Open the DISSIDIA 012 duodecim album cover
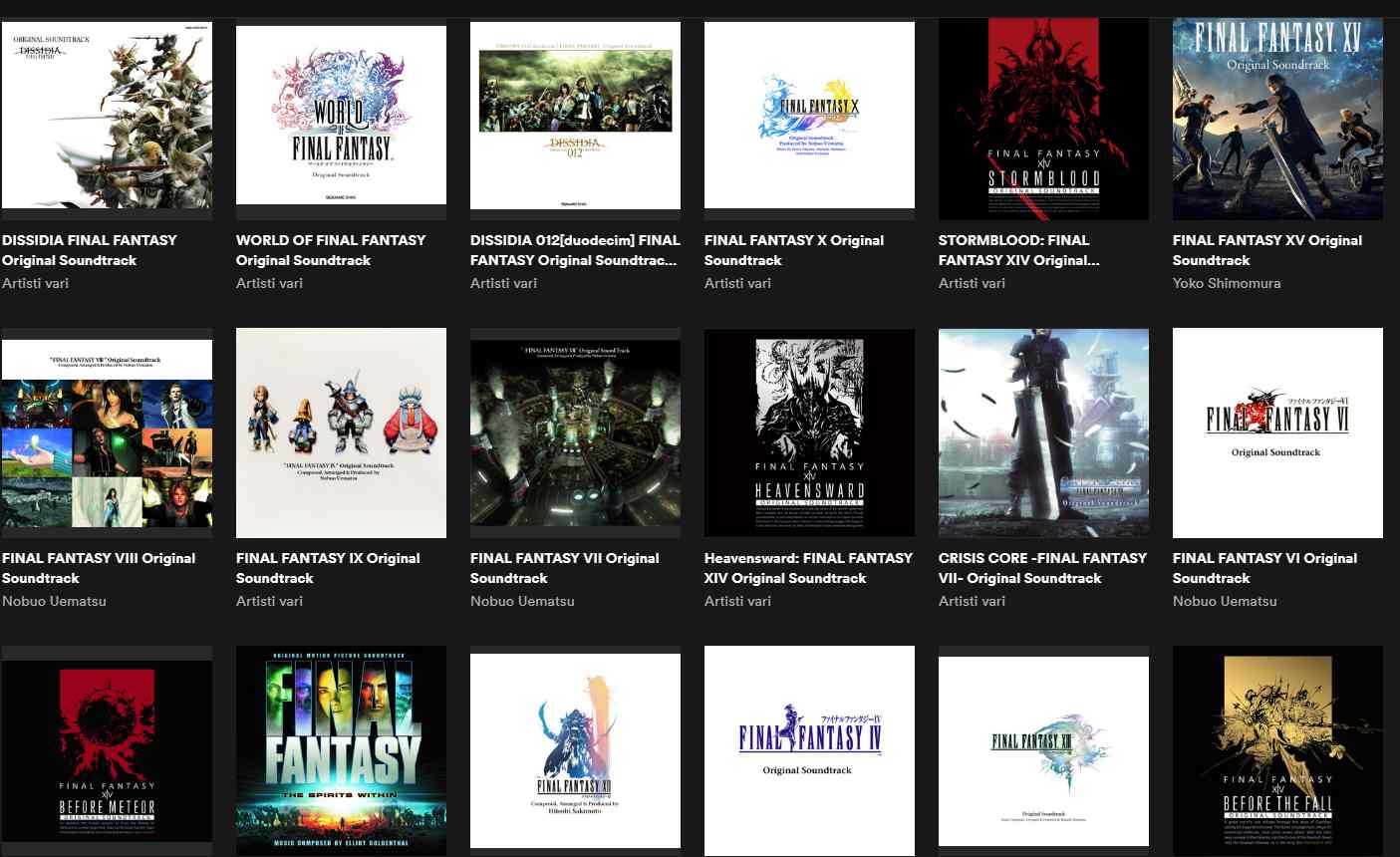 coord(575,116)
